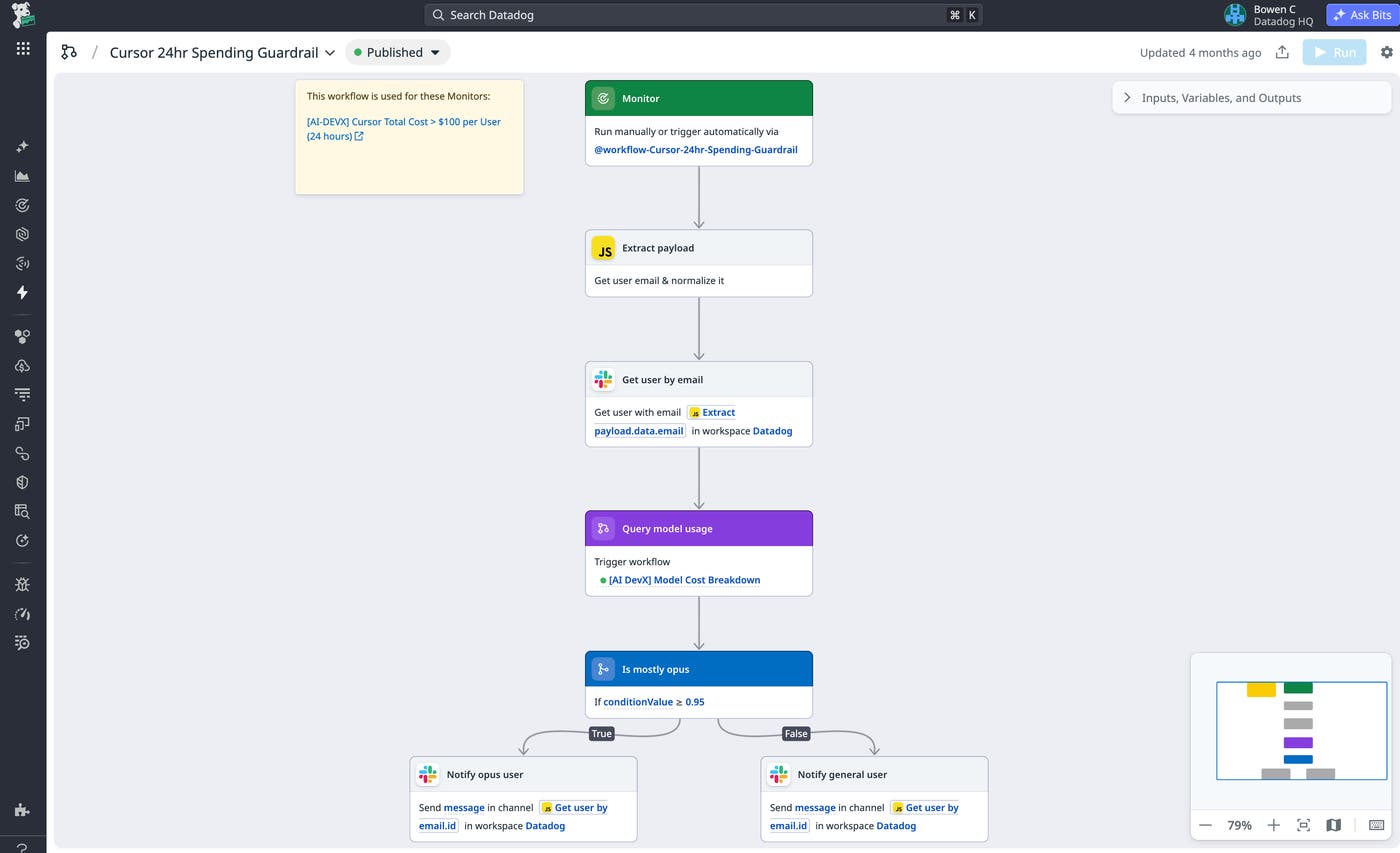
Task: Select the Notify general user node header
Action: click(x=874, y=774)
